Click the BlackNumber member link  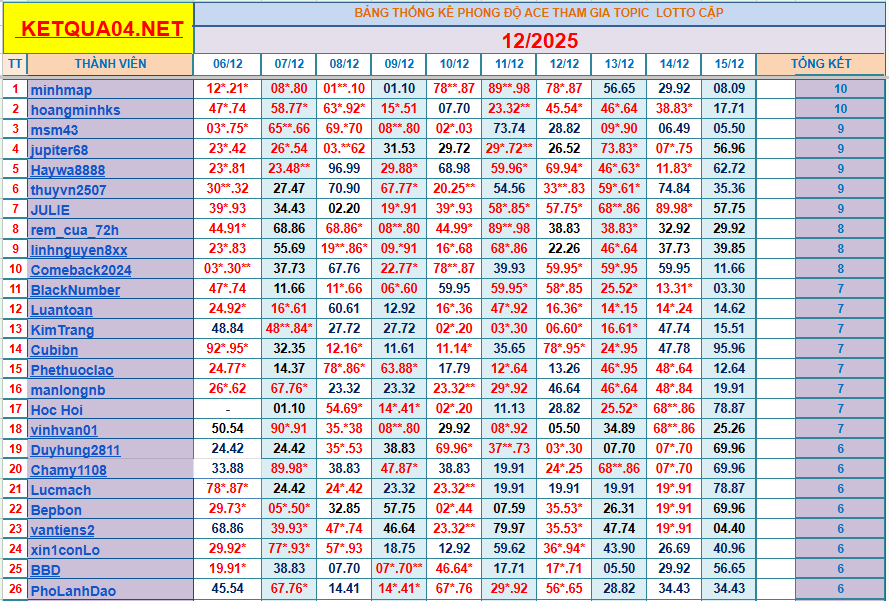[75, 289]
